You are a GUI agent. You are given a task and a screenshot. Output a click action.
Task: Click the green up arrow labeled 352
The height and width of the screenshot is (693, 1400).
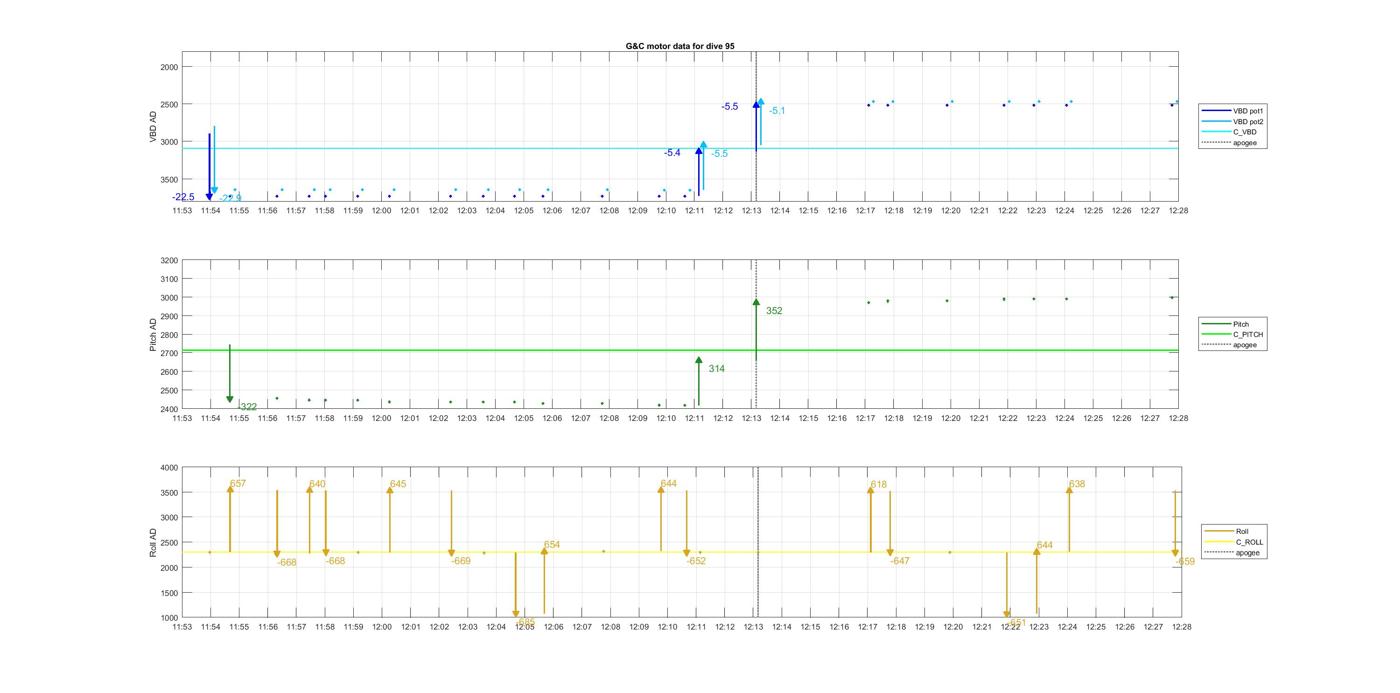click(x=756, y=330)
